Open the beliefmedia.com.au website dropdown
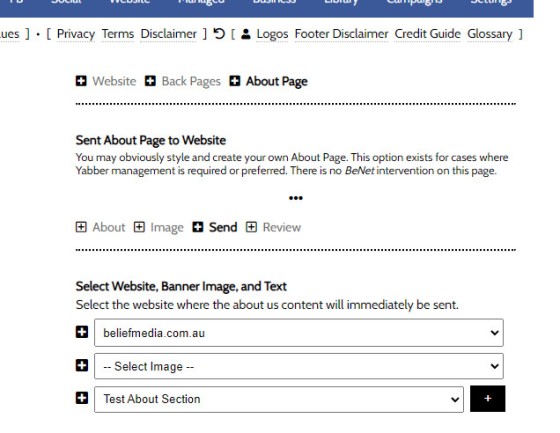The image size is (560, 433). pyautogui.click(x=299, y=333)
